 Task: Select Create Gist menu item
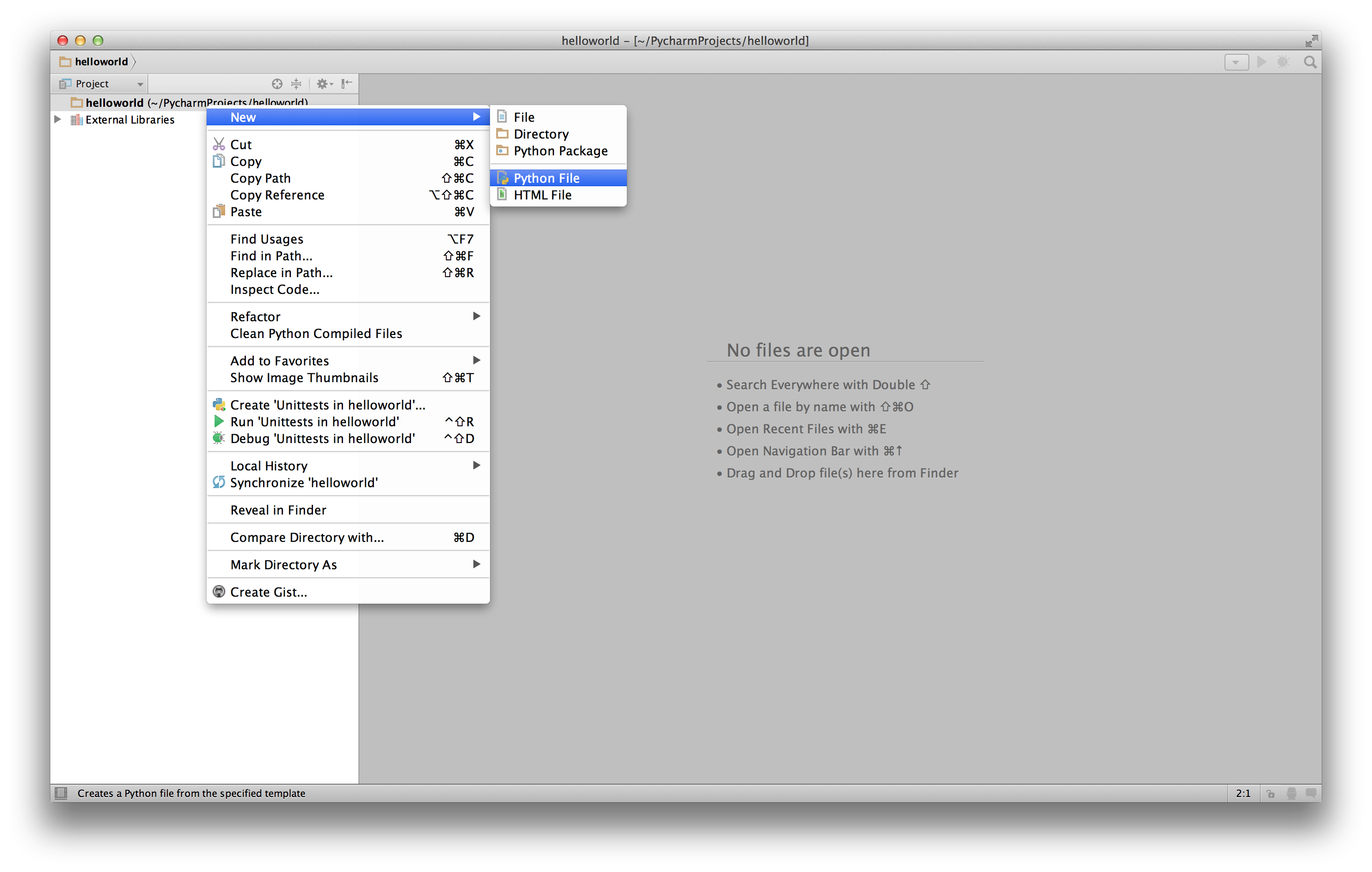(268, 592)
